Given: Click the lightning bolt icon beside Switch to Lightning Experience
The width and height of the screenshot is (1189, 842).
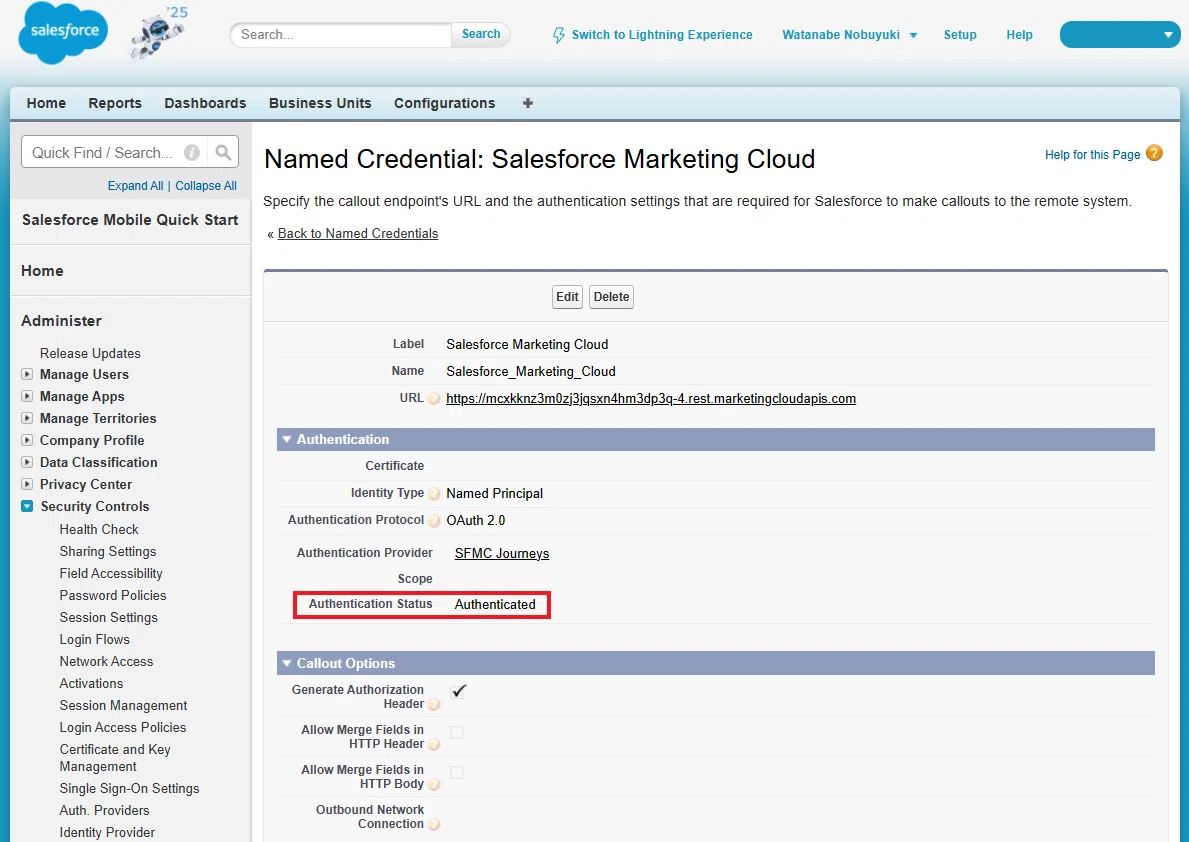Looking at the screenshot, I should [559, 35].
